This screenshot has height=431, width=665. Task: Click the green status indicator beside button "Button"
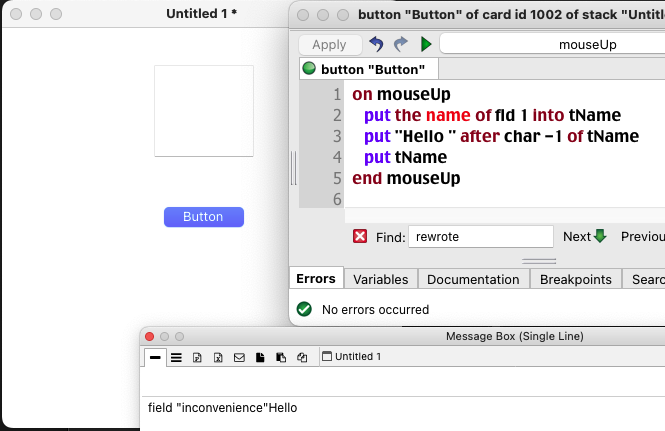[x=309, y=68]
